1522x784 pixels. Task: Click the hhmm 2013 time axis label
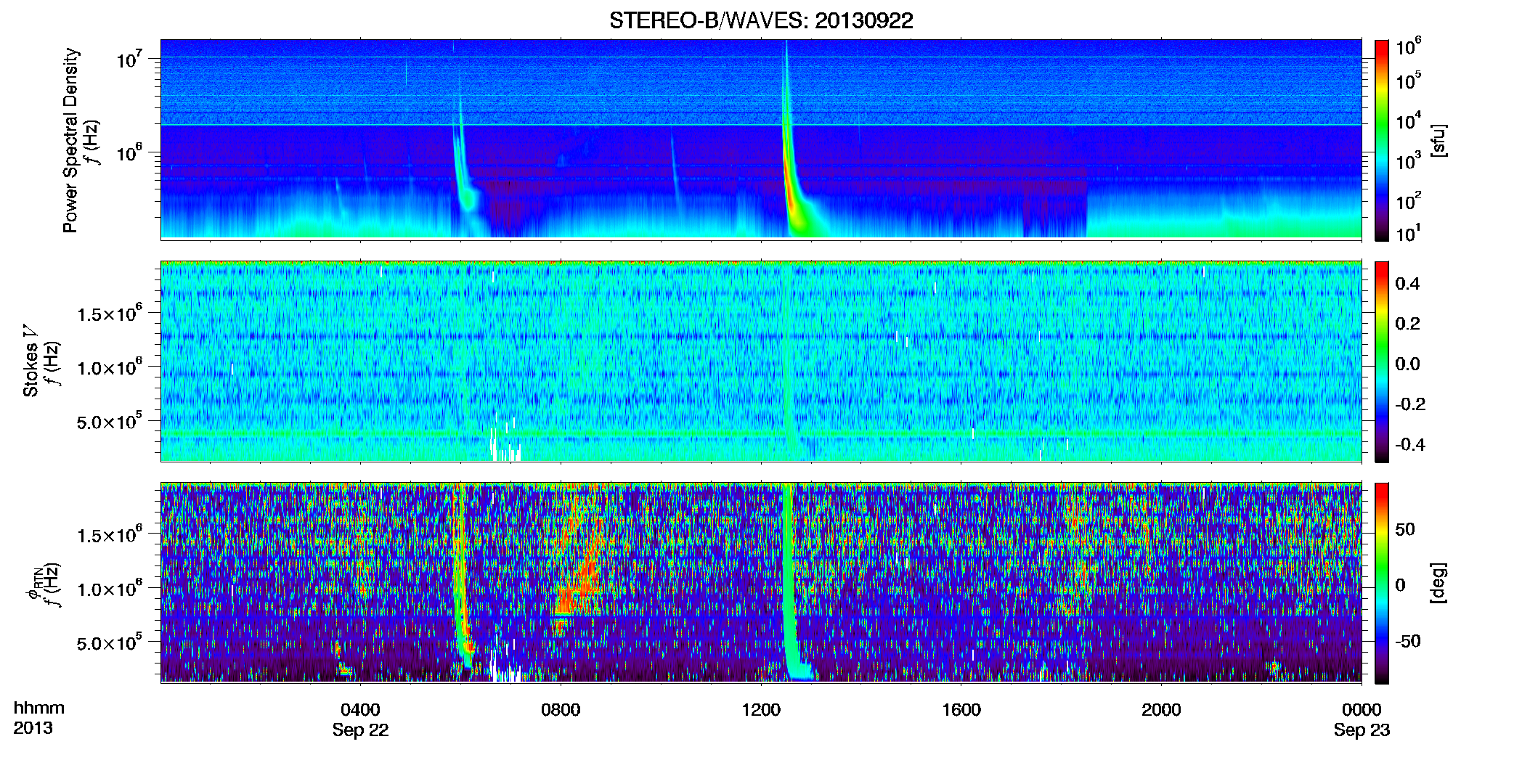(38, 718)
